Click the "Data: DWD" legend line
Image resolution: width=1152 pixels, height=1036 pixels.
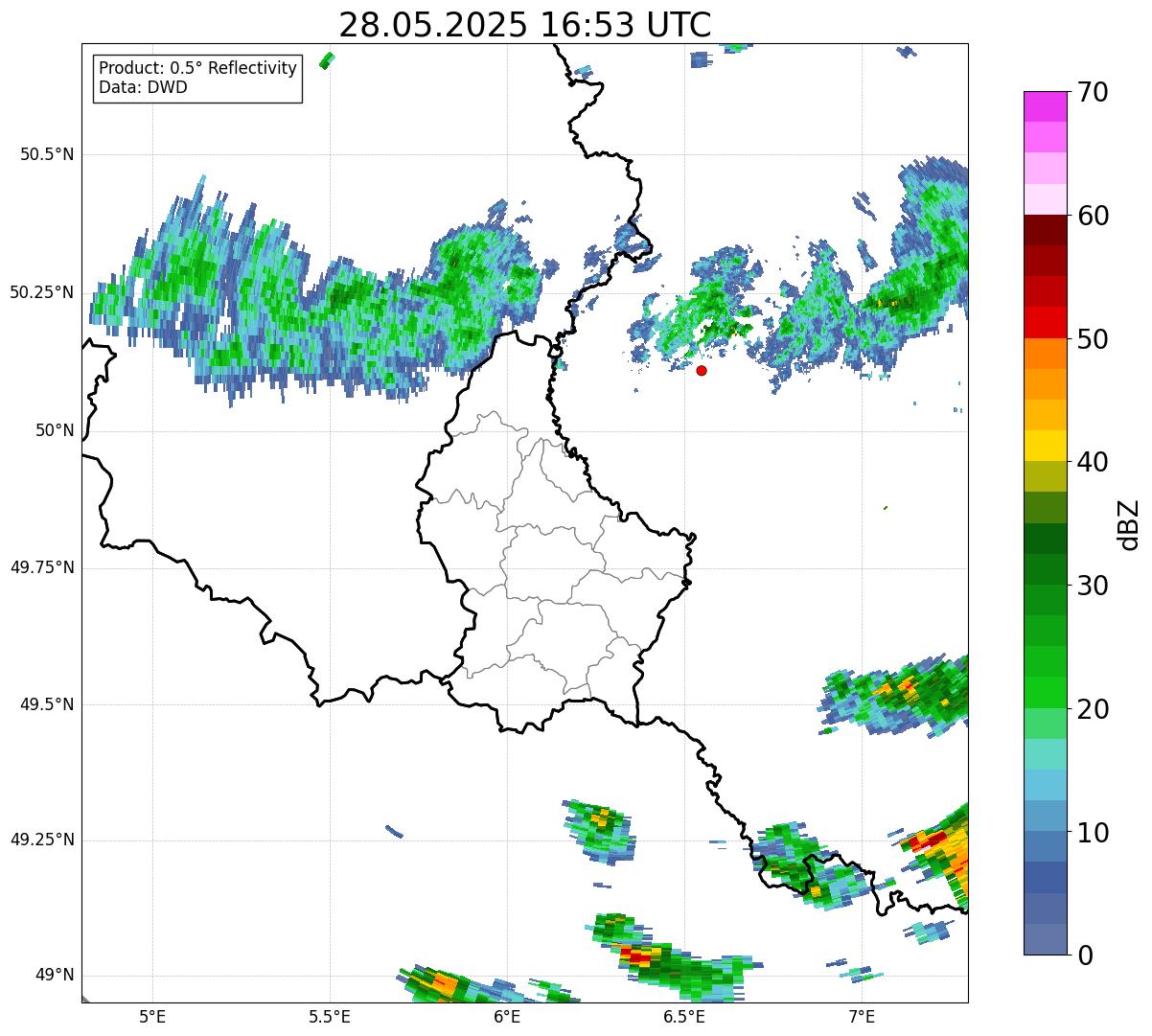pyautogui.click(x=143, y=87)
